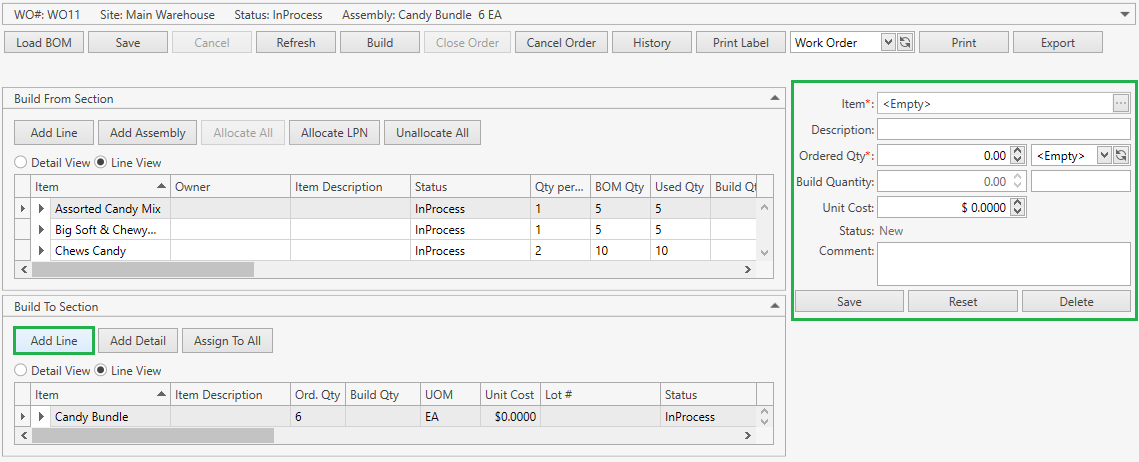Collapse the Build To Section panel
The width and height of the screenshot is (1139, 462).
[x=774, y=306]
